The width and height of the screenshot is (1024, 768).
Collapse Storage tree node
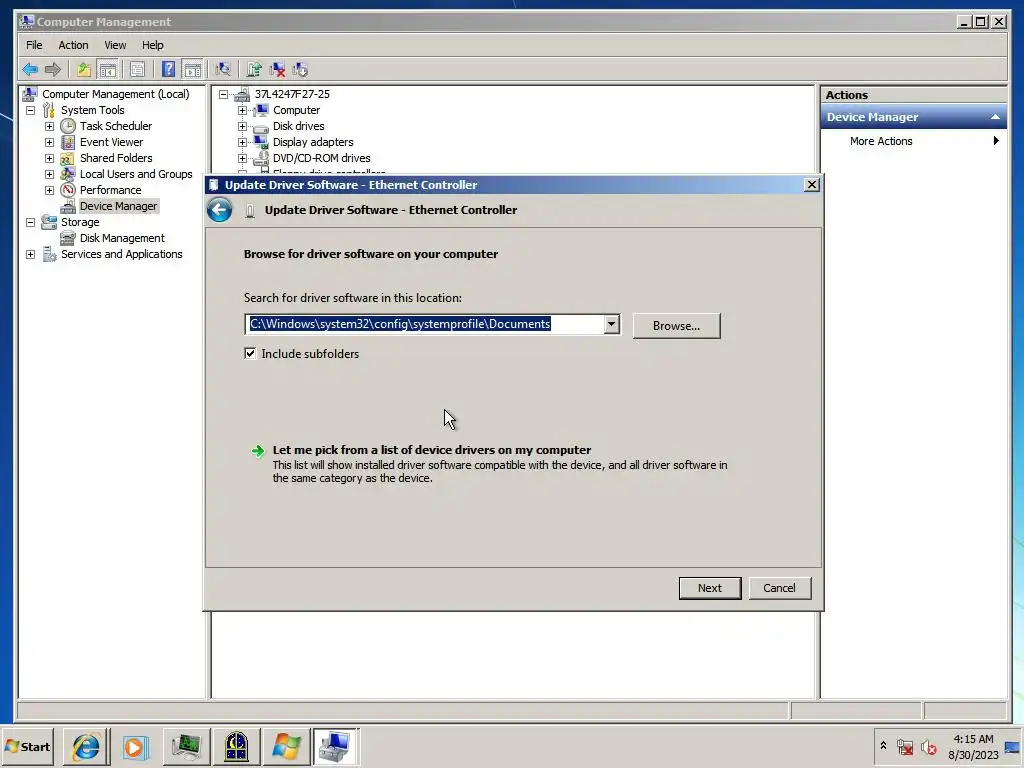pos(31,222)
